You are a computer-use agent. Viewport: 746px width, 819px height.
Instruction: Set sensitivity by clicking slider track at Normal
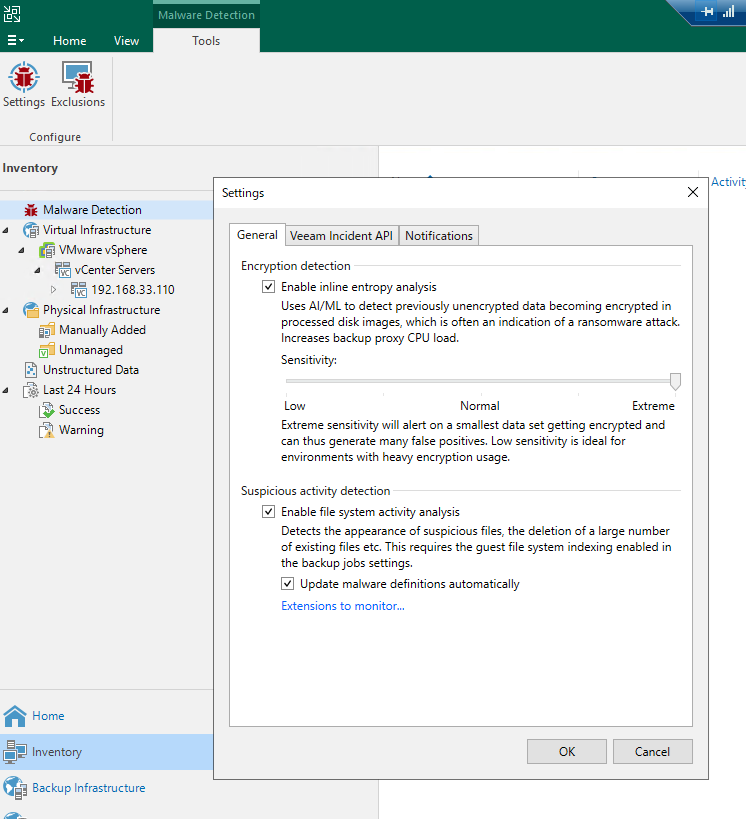(481, 381)
